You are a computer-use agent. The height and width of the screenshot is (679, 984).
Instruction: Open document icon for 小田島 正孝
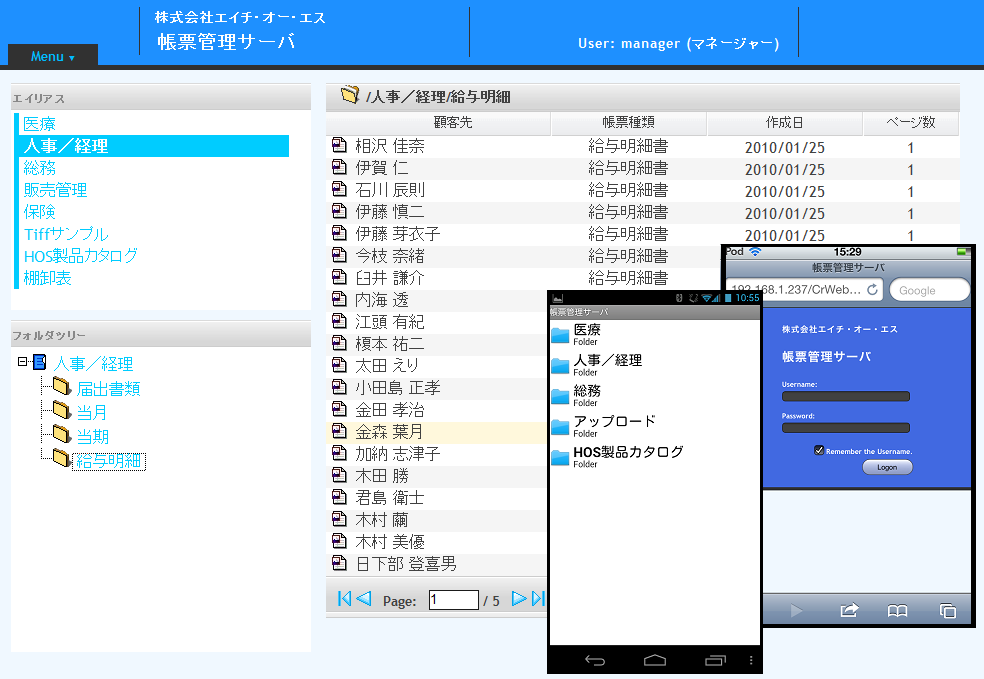click(x=339, y=387)
